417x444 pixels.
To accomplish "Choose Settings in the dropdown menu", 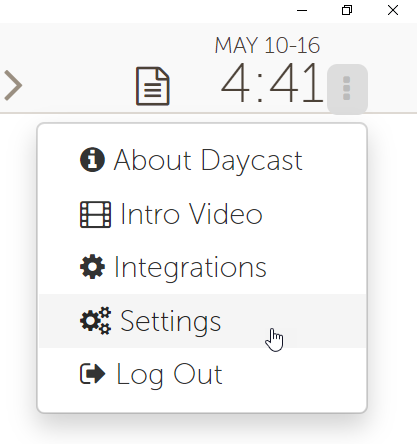I will [203, 321].
